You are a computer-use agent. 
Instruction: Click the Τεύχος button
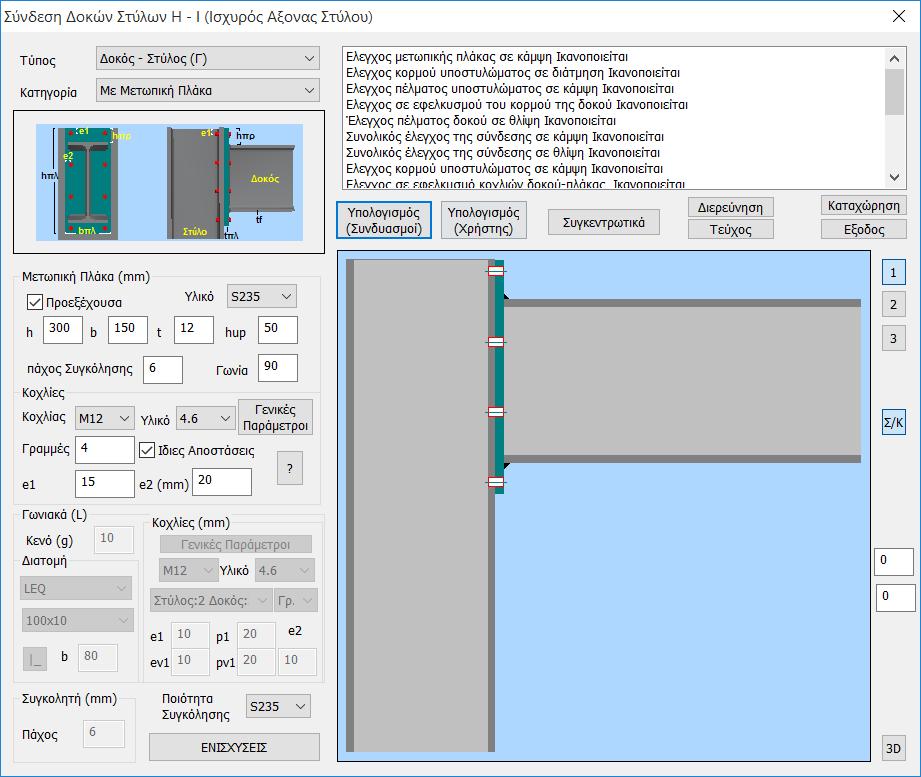tap(730, 229)
